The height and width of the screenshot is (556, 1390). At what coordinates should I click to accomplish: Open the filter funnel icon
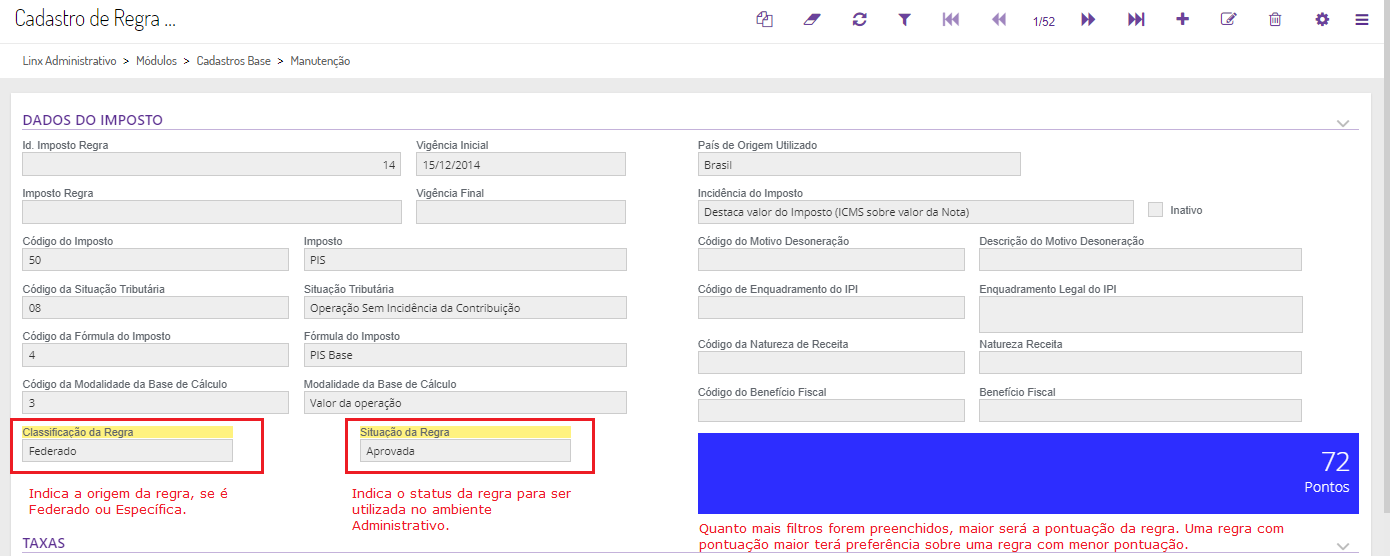click(904, 19)
